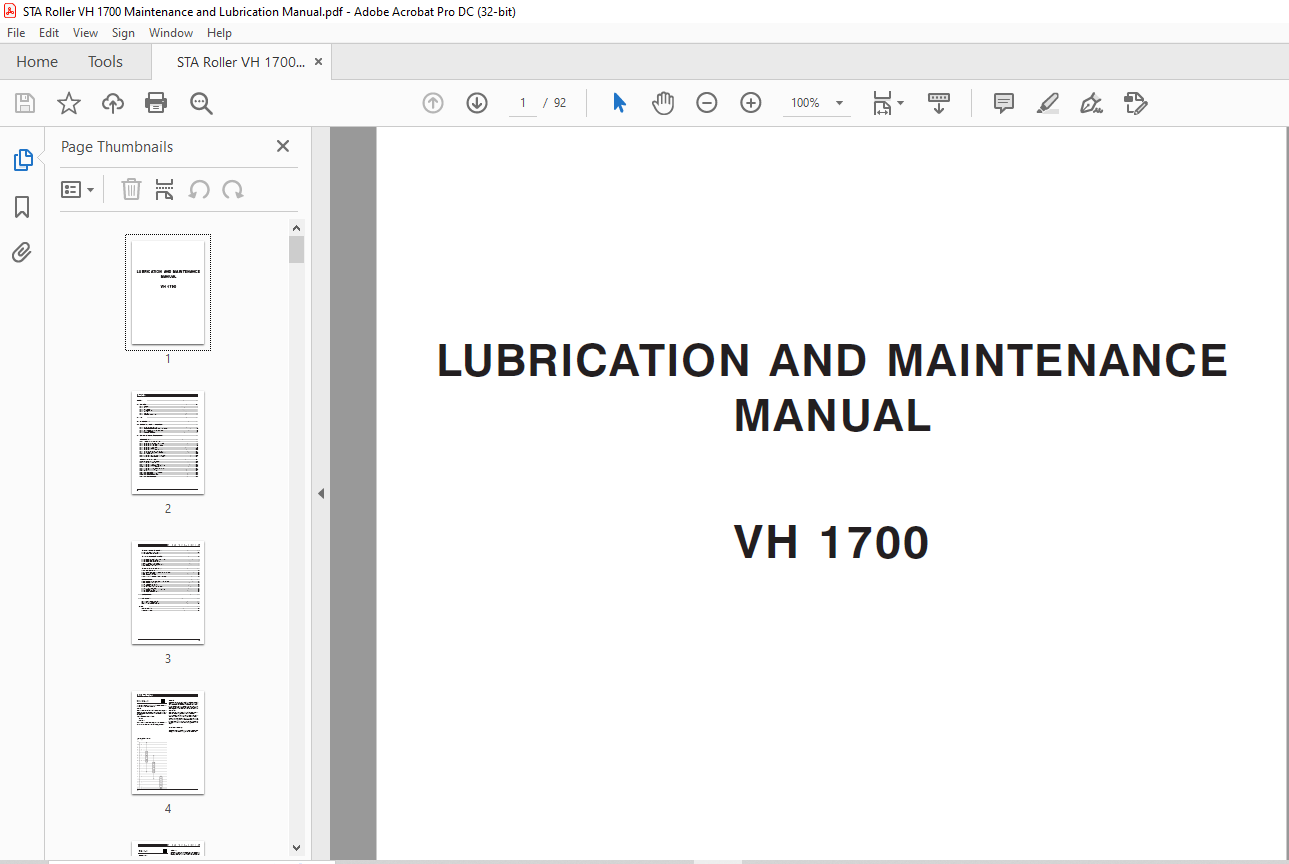This screenshot has height=864, width=1289.
Task: Go to next page arrow
Action: 477,103
